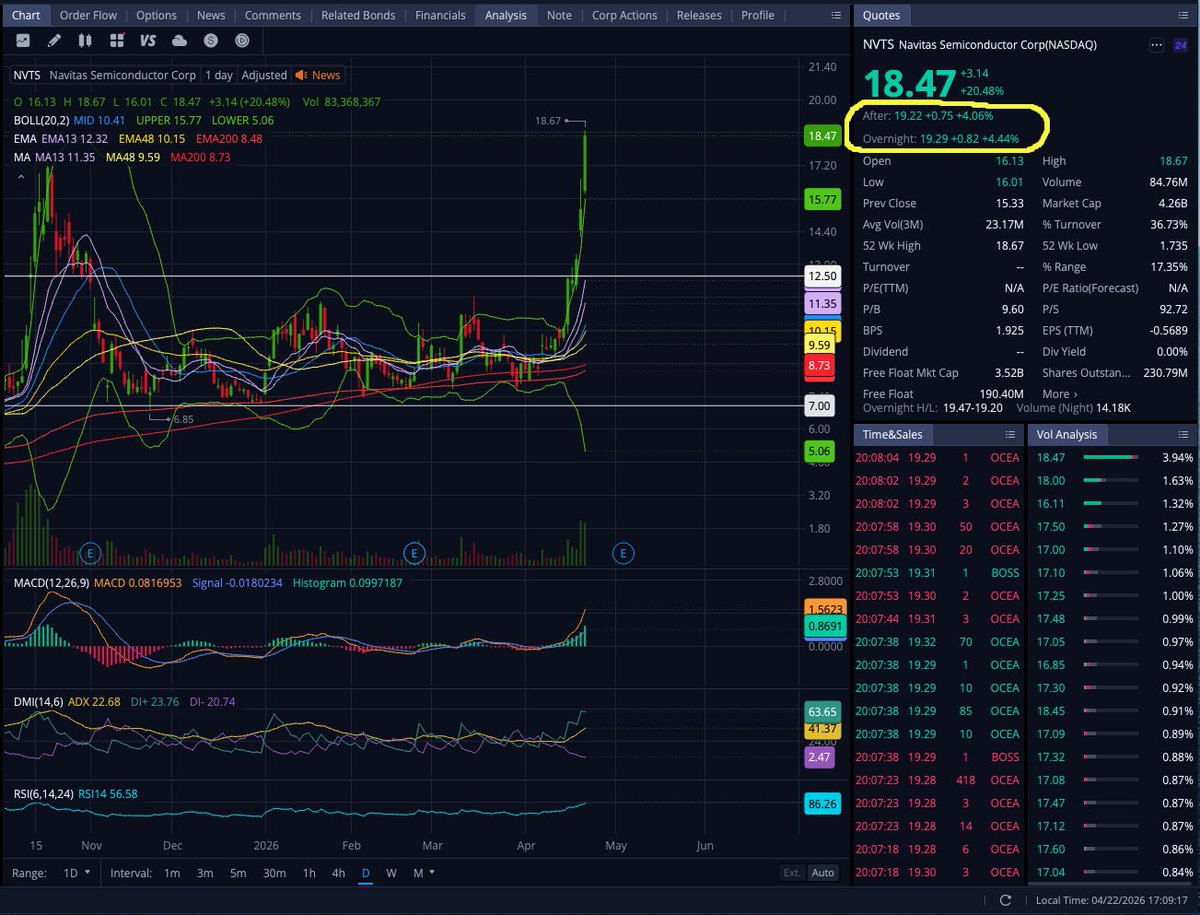Open the Related Bonds tab
This screenshot has width=1200, height=915.
click(358, 15)
